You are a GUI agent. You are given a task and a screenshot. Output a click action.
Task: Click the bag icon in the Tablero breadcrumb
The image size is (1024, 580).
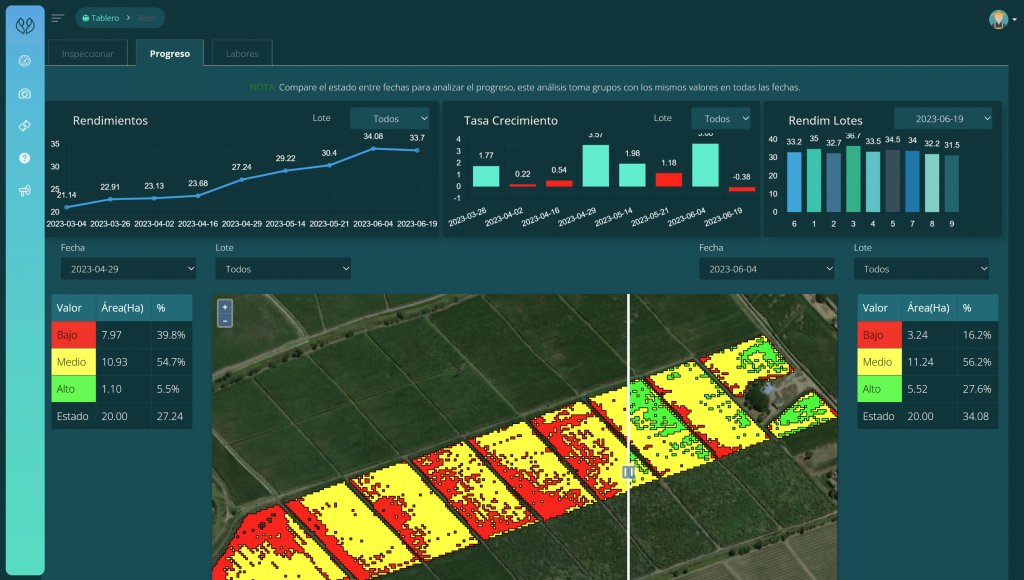[86, 17]
